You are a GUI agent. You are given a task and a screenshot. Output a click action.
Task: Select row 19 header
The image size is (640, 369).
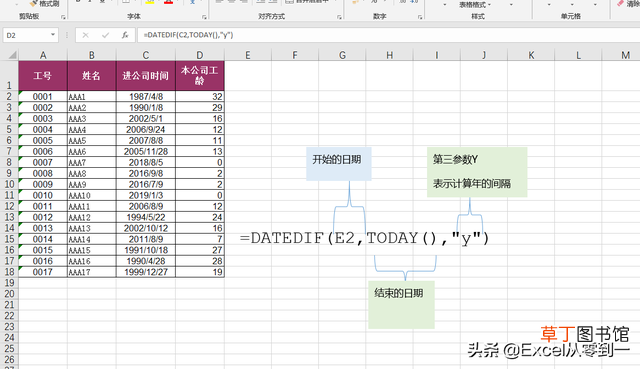point(9,283)
